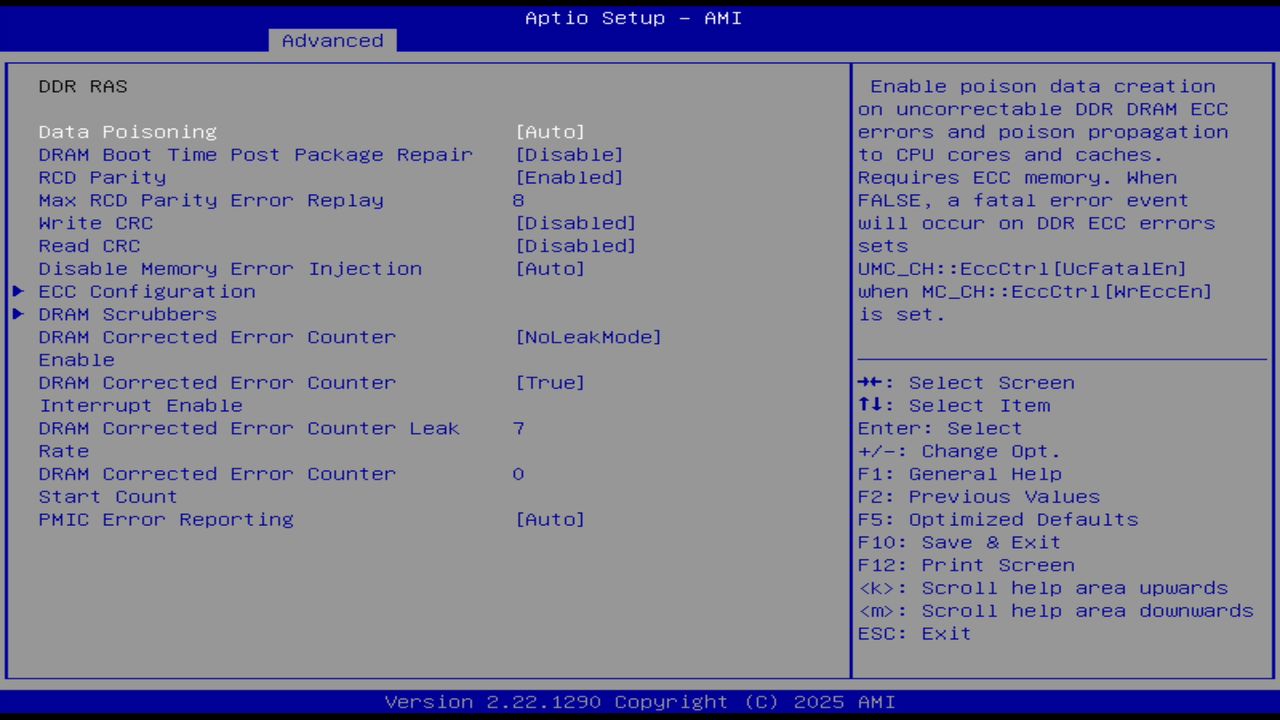Select DRAM Corrected Error Counter Interrupt Enable
1280x720 pixels.
point(217,394)
